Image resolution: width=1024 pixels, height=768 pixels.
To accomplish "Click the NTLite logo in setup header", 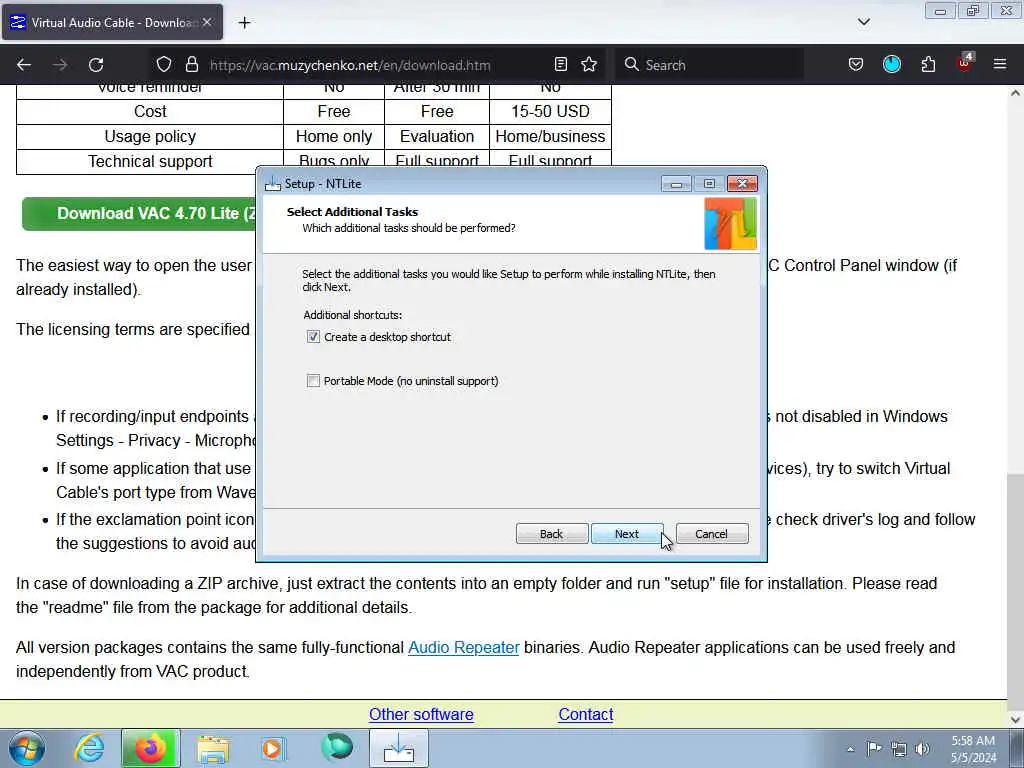I will [x=731, y=224].
